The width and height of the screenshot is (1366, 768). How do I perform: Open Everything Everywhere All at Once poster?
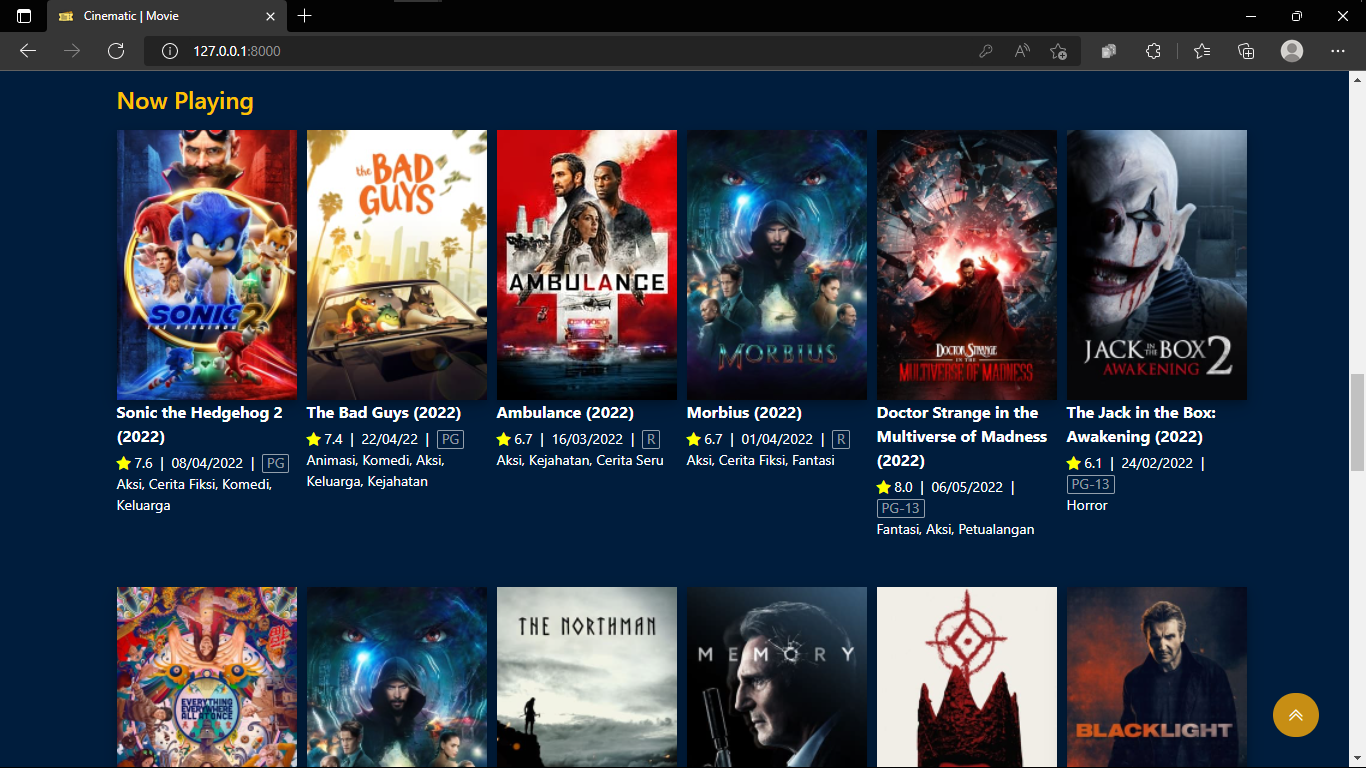click(207, 677)
